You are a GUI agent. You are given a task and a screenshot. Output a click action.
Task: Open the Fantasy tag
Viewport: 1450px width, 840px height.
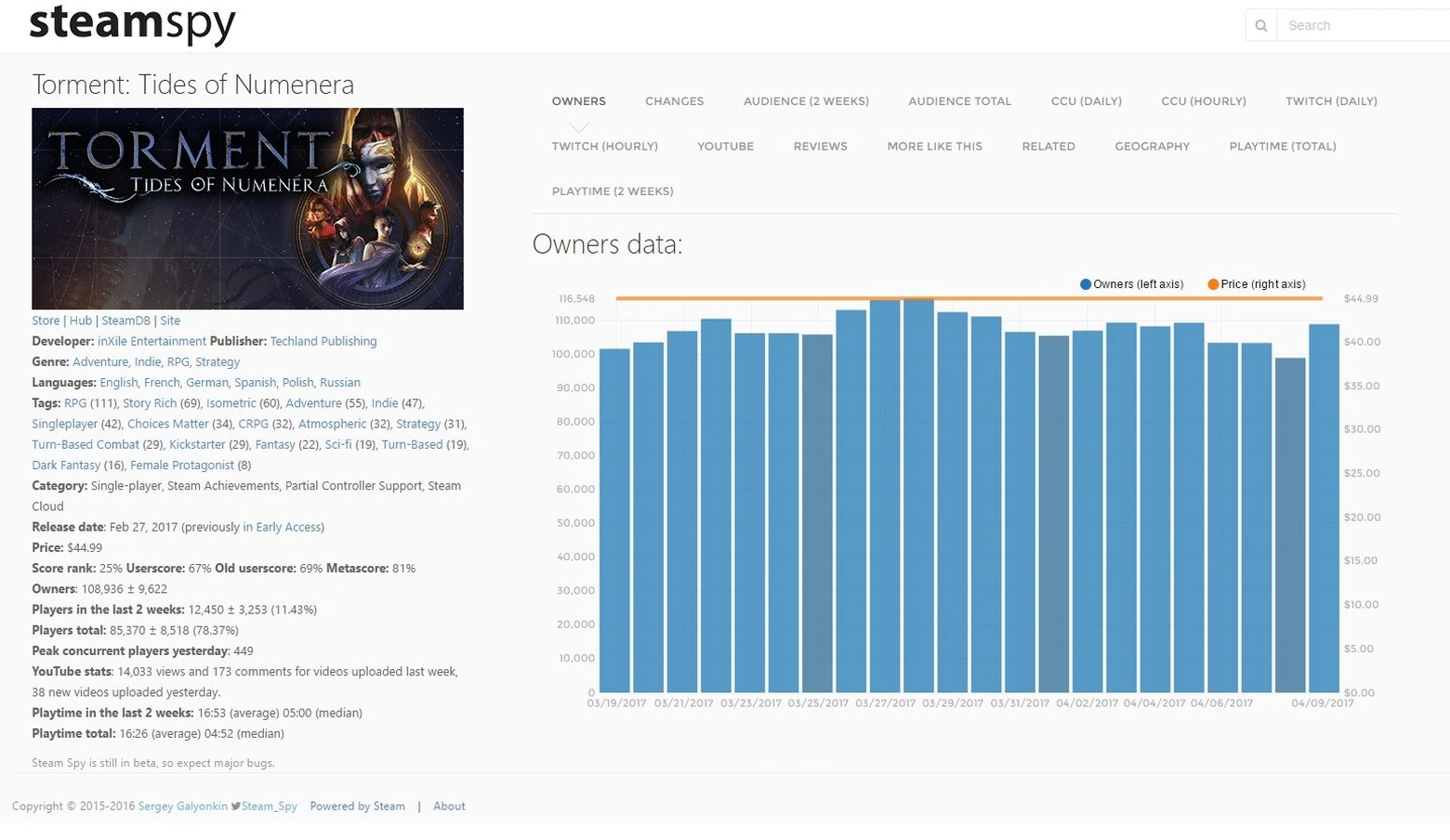point(275,445)
